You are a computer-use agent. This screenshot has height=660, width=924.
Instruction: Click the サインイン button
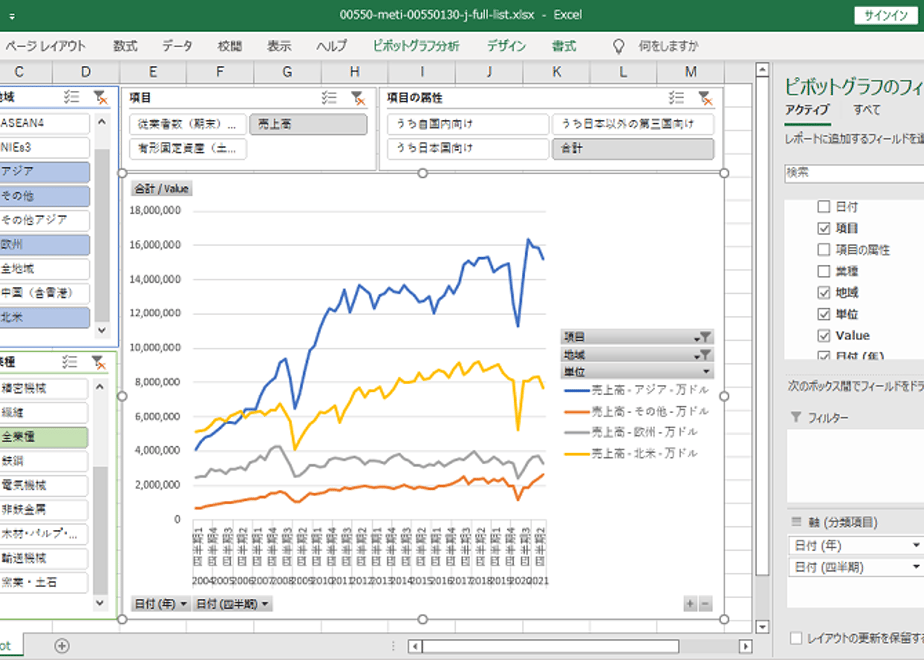coord(886,16)
